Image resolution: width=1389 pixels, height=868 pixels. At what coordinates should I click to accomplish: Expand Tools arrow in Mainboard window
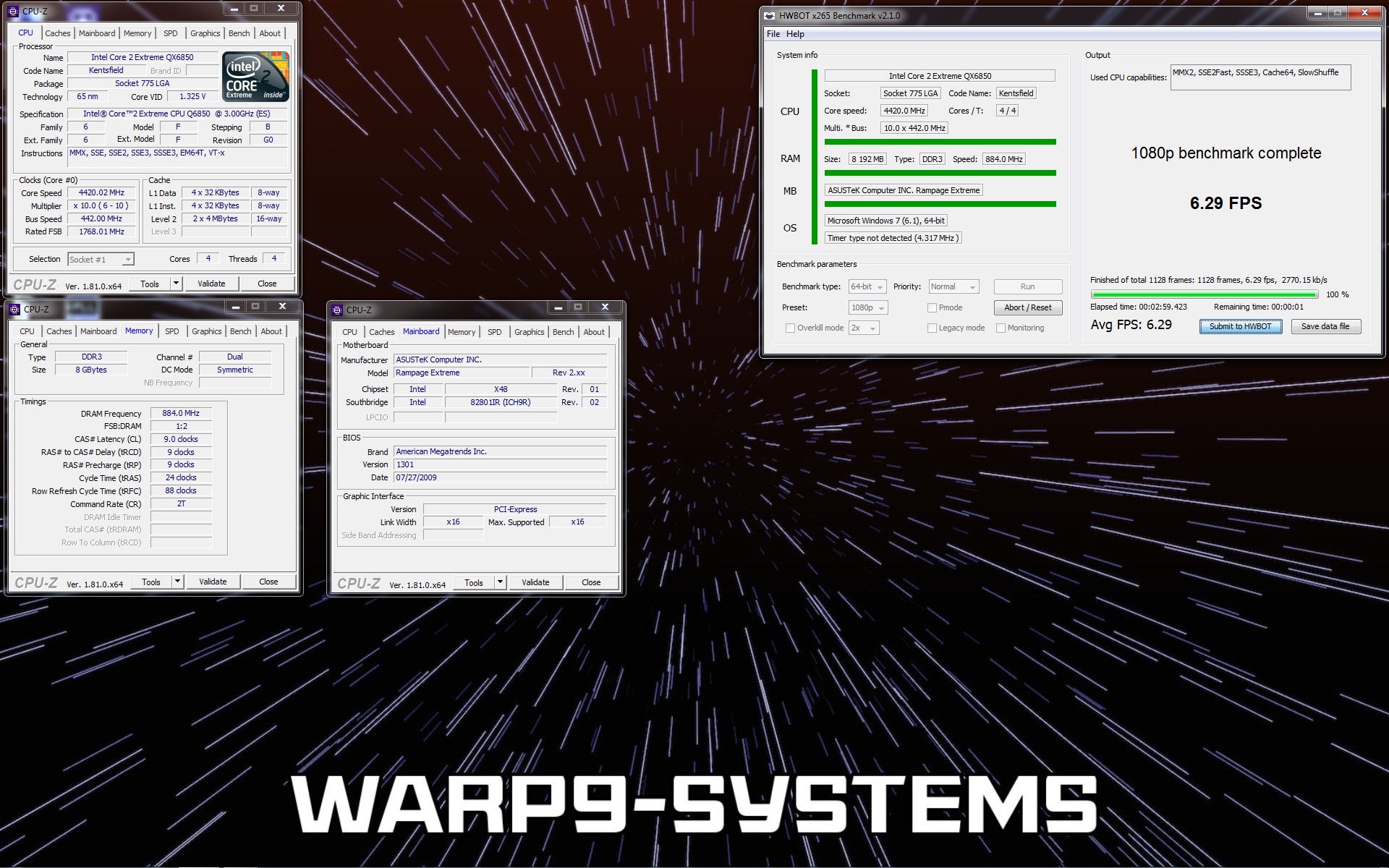click(500, 582)
